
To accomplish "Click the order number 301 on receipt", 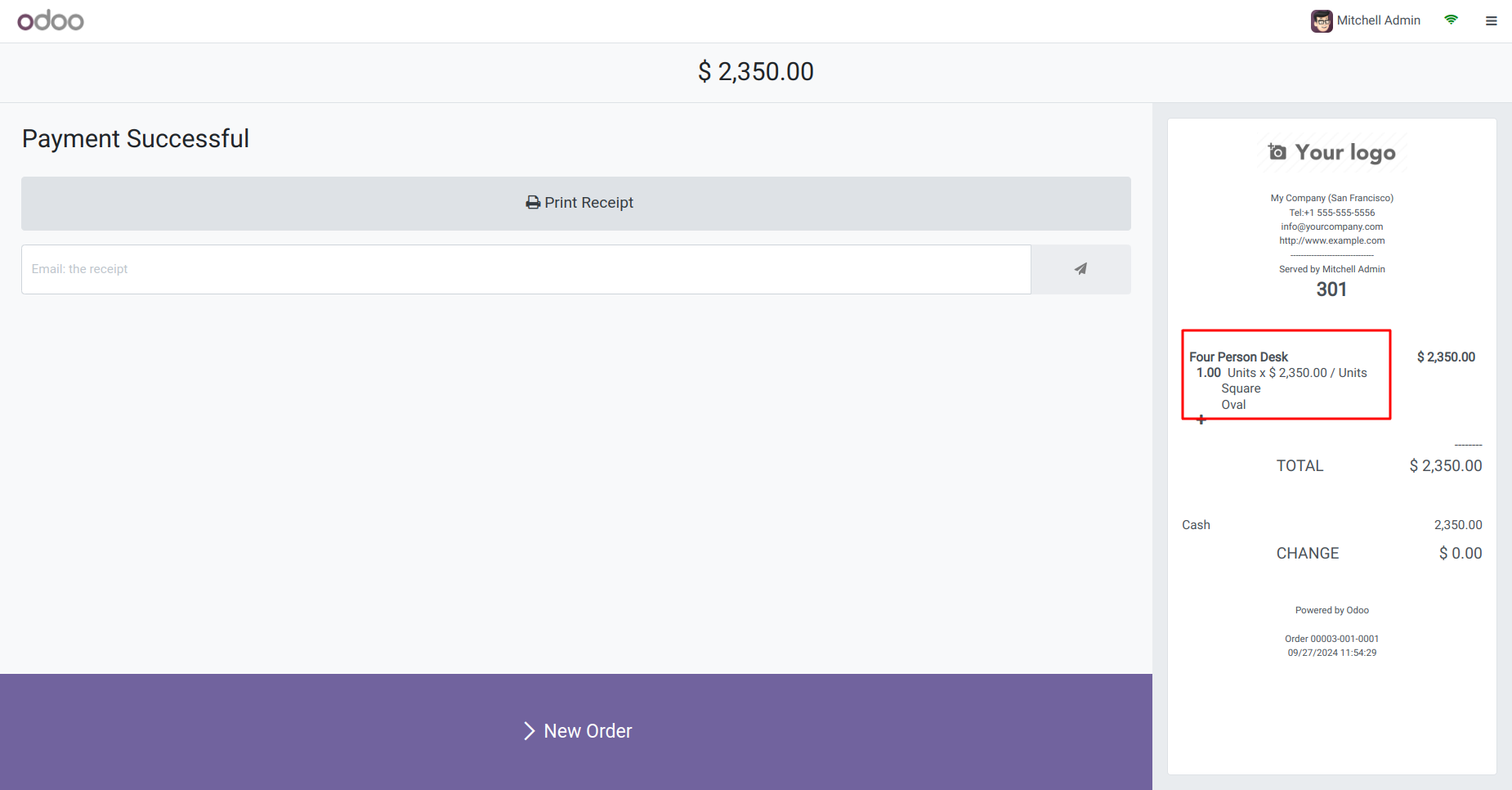I will pyautogui.click(x=1331, y=290).
